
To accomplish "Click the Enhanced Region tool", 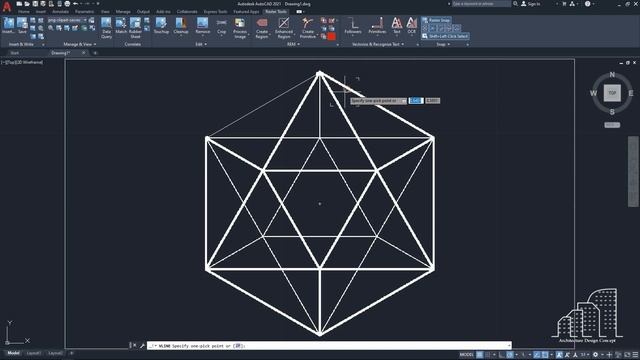I will (x=284, y=28).
